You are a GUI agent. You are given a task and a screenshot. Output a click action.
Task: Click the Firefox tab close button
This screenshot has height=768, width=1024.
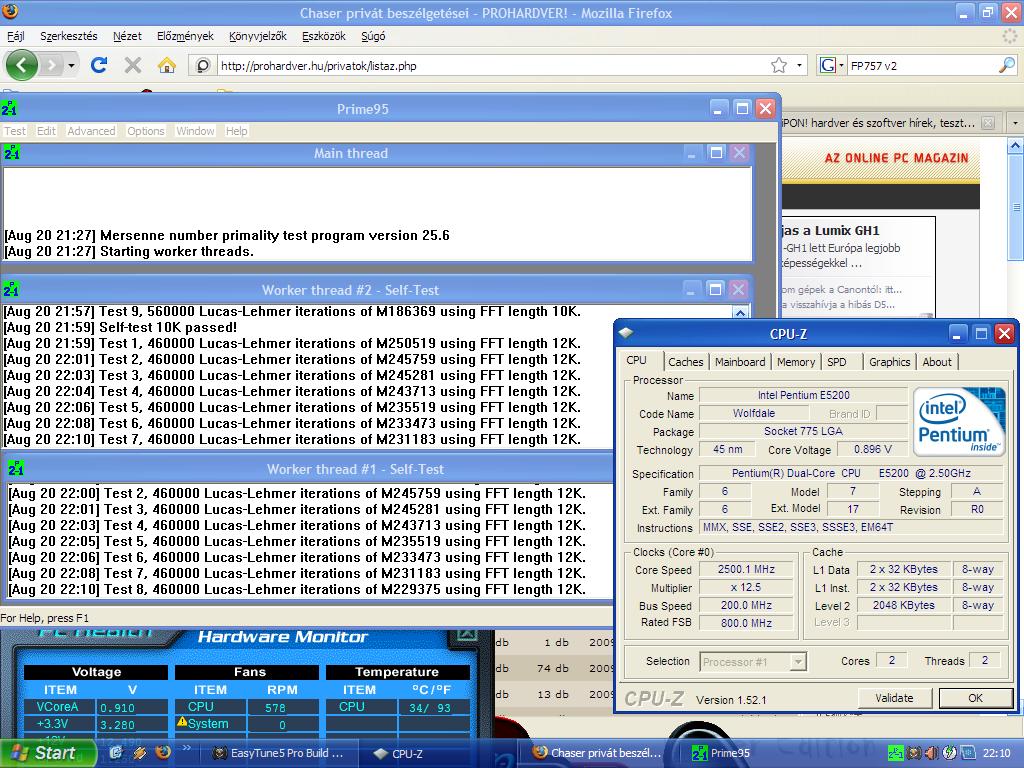pyautogui.click(x=988, y=123)
